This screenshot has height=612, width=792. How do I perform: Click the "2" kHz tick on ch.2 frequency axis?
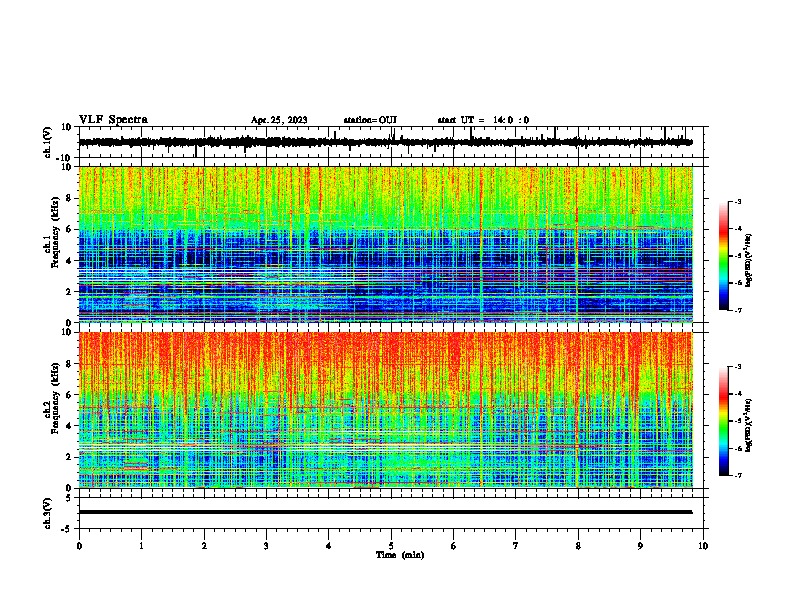click(69, 457)
